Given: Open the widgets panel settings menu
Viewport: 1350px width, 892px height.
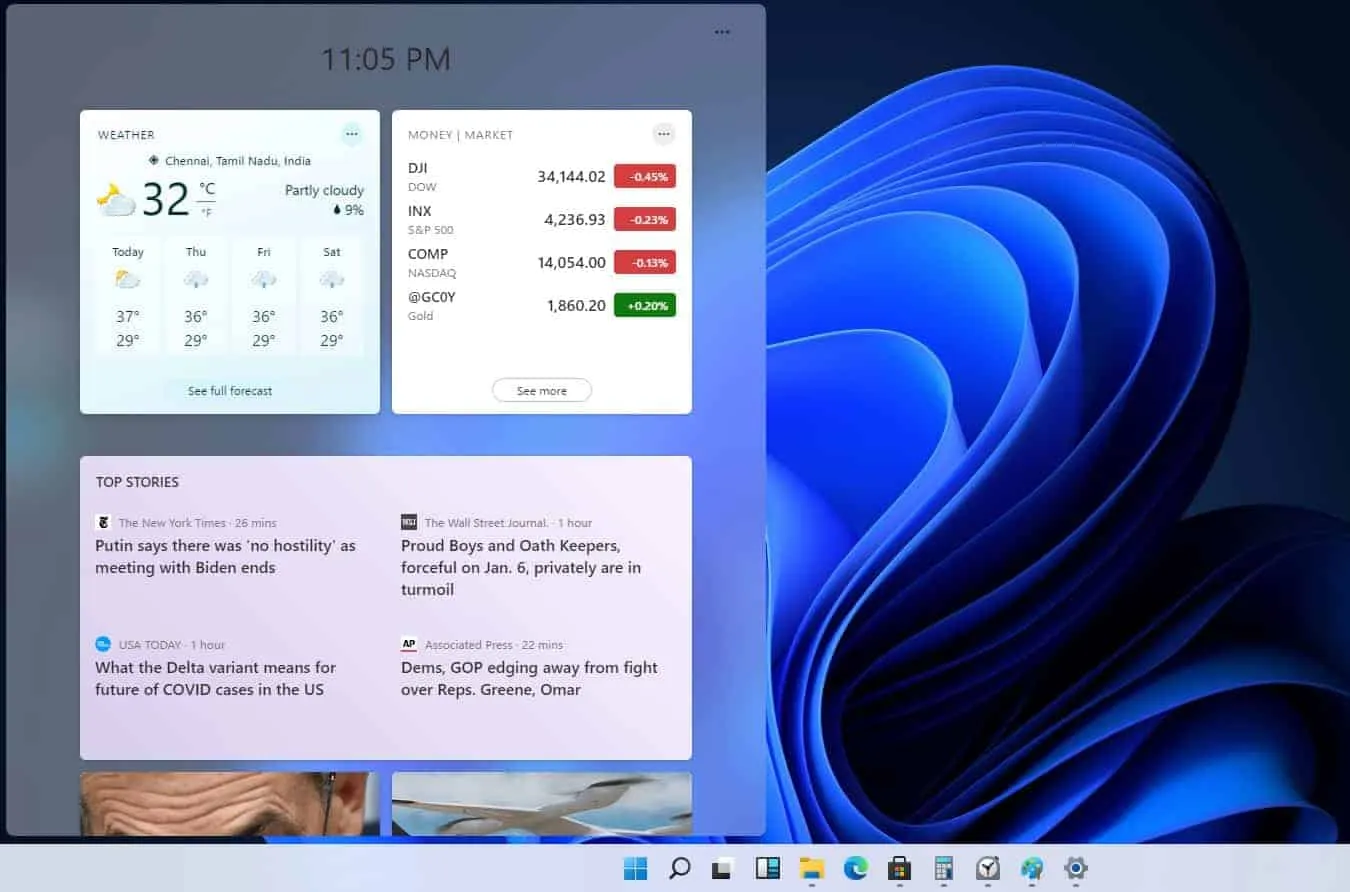Looking at the screenshot, I should (x=722, y=31).
